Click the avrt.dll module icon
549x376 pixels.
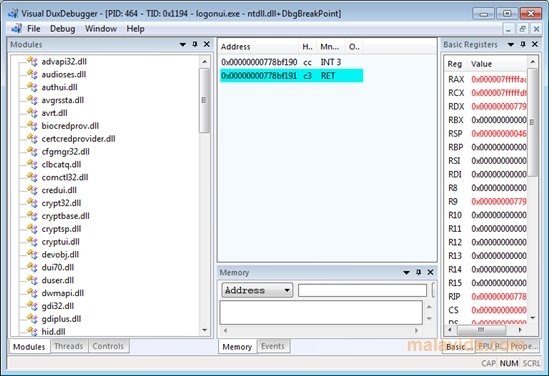[32, 113]
